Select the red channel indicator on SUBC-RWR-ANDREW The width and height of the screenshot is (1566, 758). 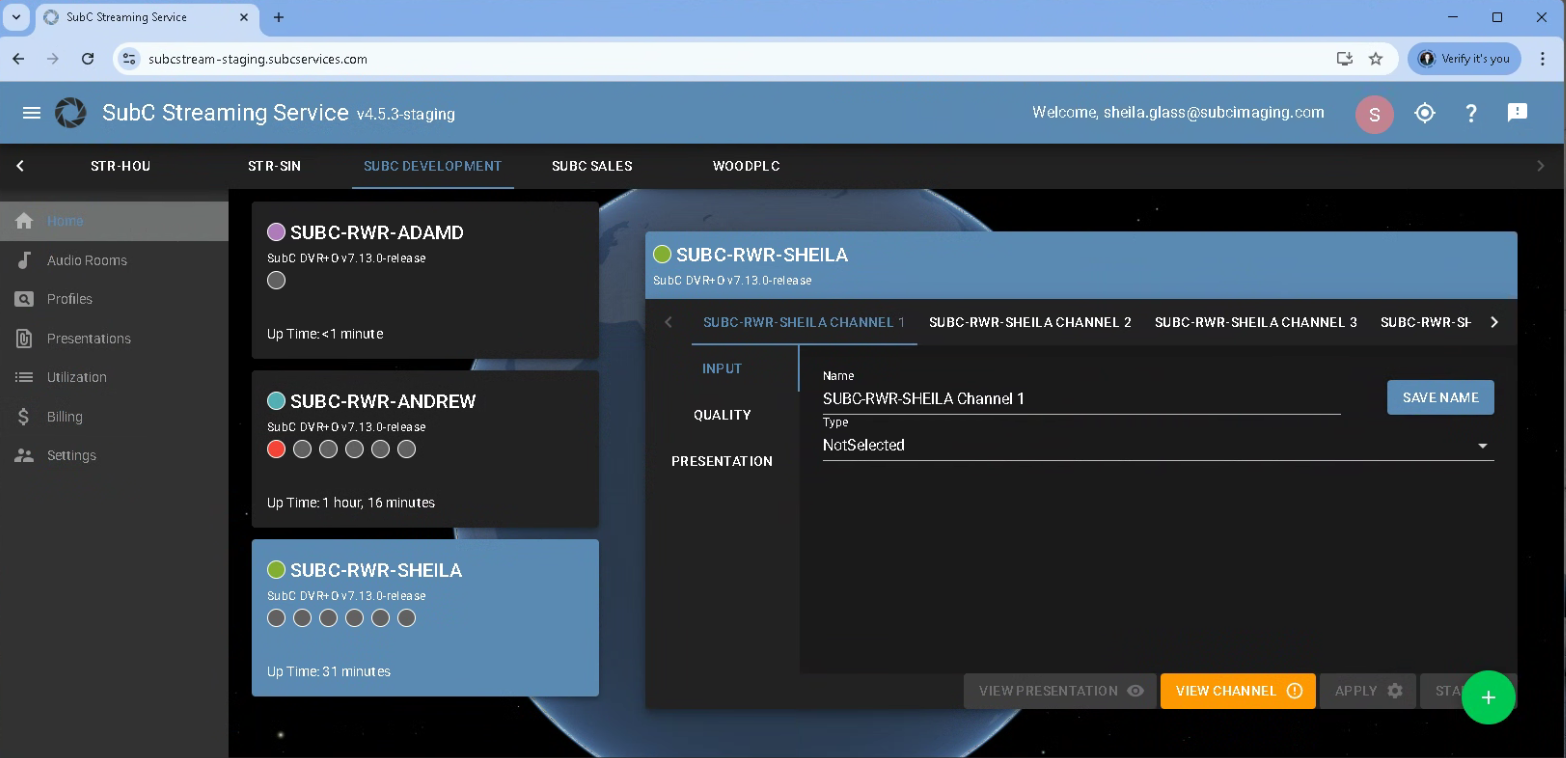click(x=277, y=450)
